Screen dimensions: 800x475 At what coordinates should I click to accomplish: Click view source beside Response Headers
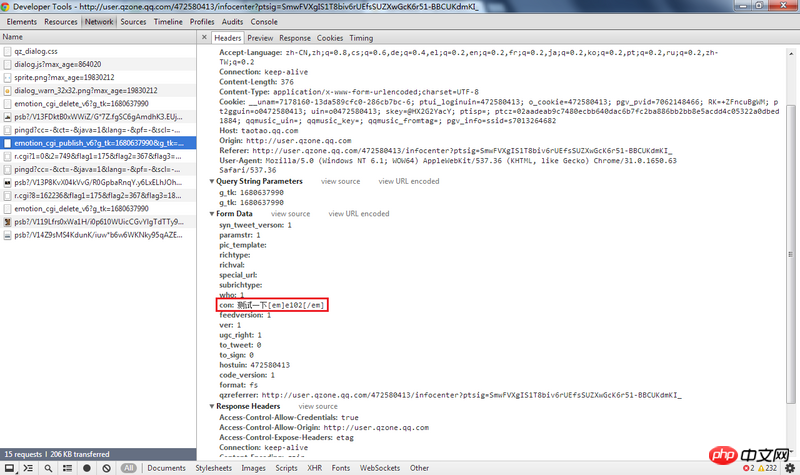click(318, 407)
